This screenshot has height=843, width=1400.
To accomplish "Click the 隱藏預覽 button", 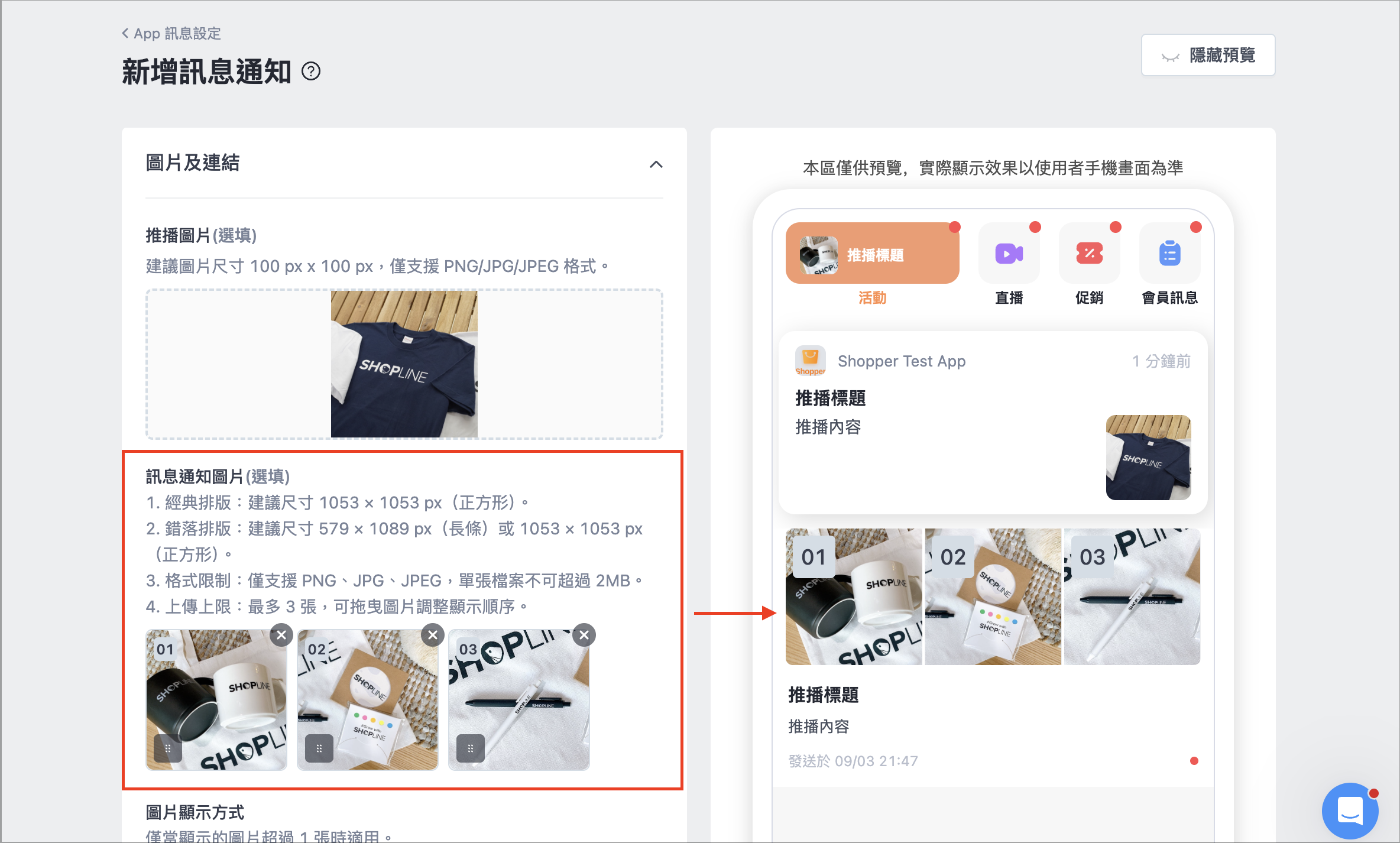I will [1208, 55].
